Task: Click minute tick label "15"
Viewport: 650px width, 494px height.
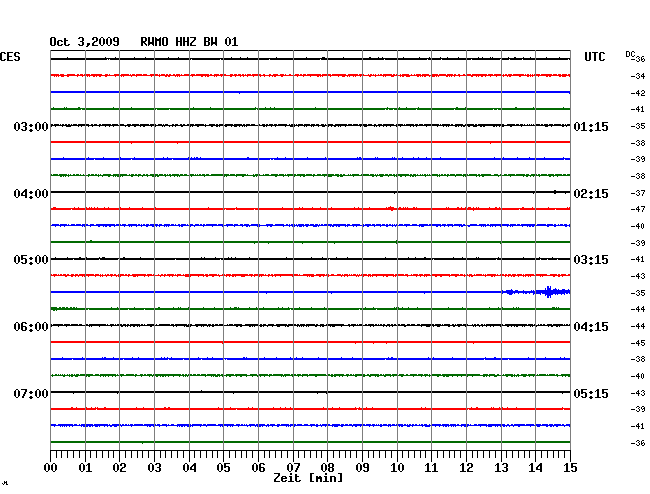Action: coord(570,468)
